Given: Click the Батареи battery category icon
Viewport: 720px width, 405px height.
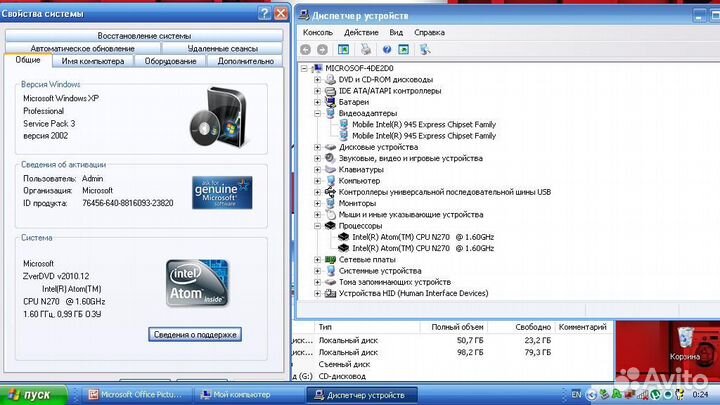Looking at the screenshot, I should click(x=330, y=102).
